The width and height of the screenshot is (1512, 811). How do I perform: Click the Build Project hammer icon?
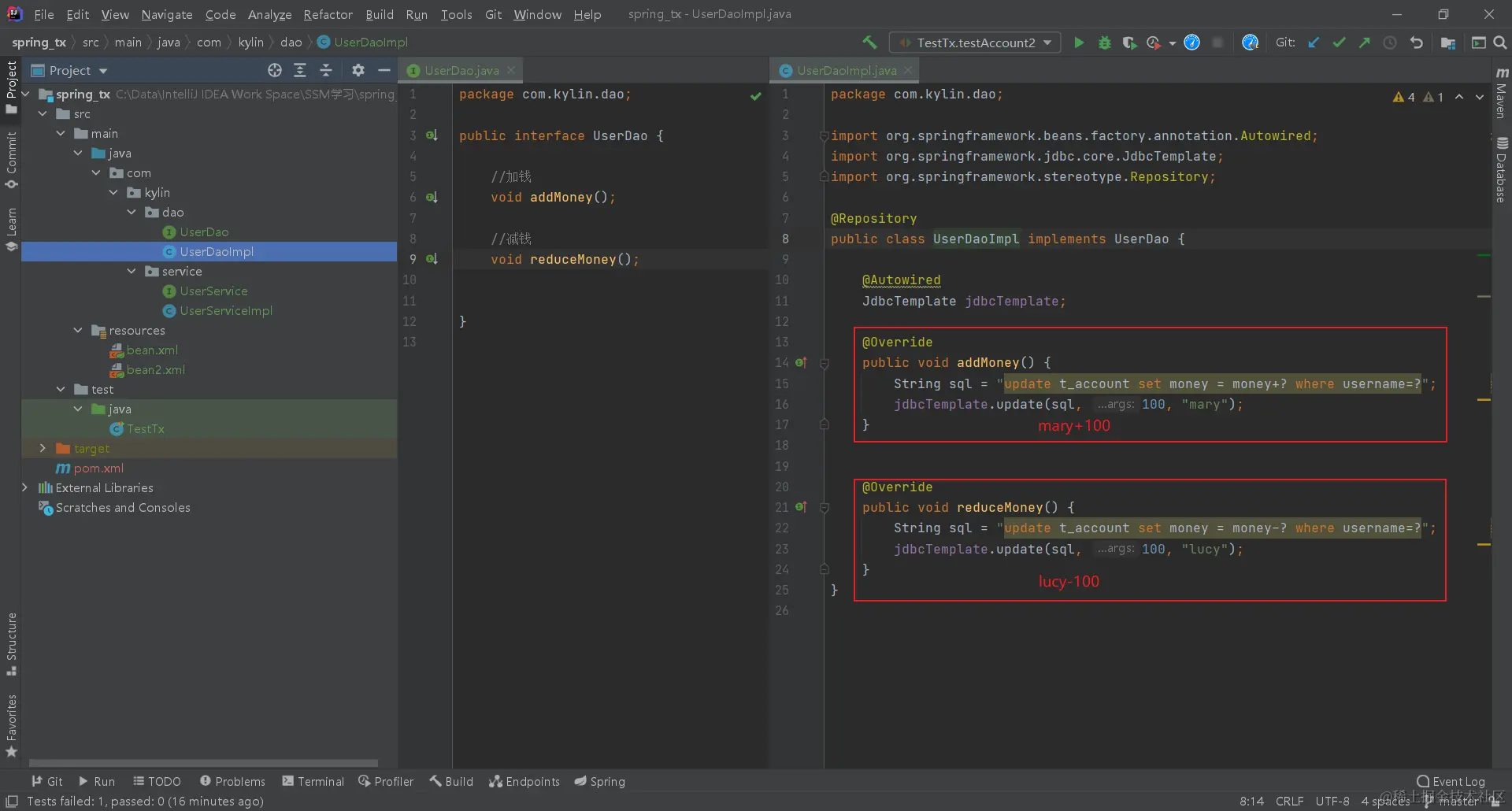[x=869, y=43]
